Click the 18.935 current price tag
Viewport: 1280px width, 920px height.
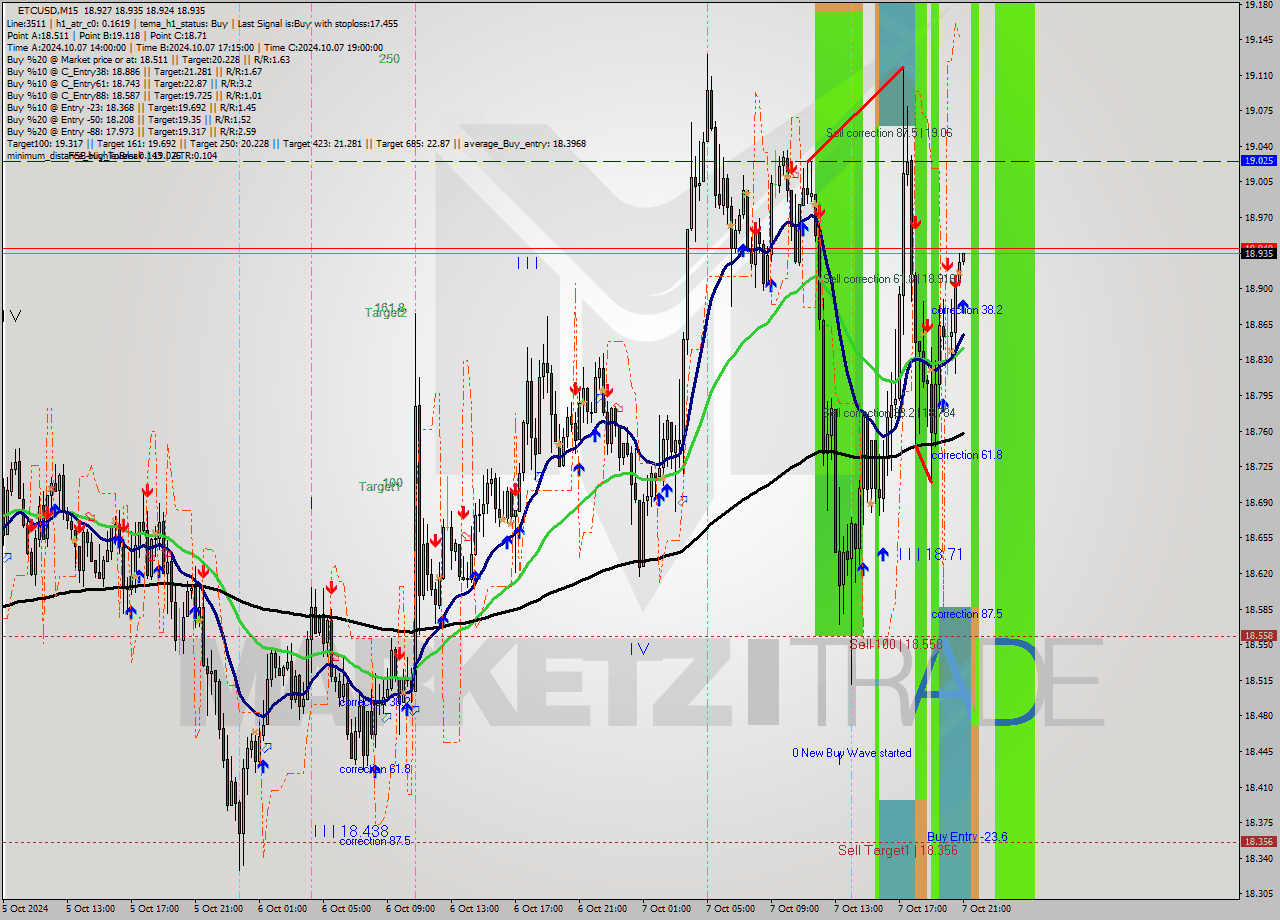tap(1258, 254)
